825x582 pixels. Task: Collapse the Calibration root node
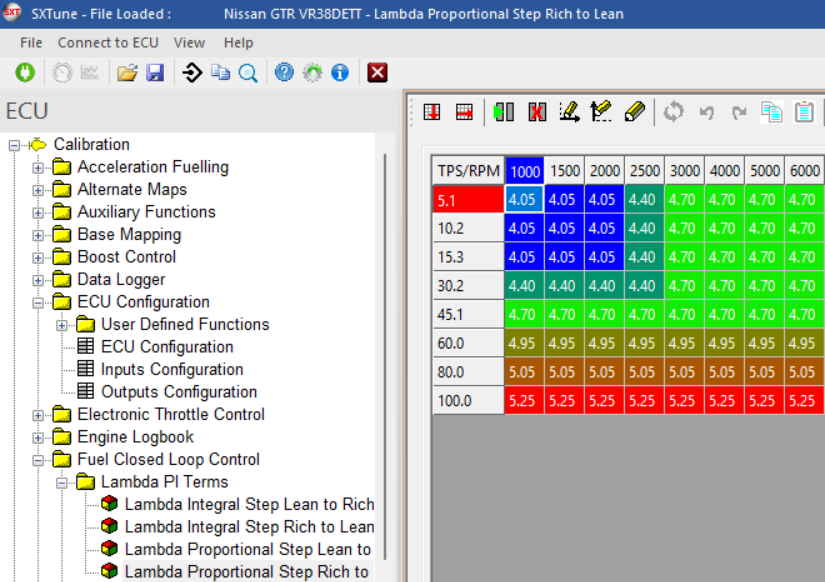click(x=14, y=145)
